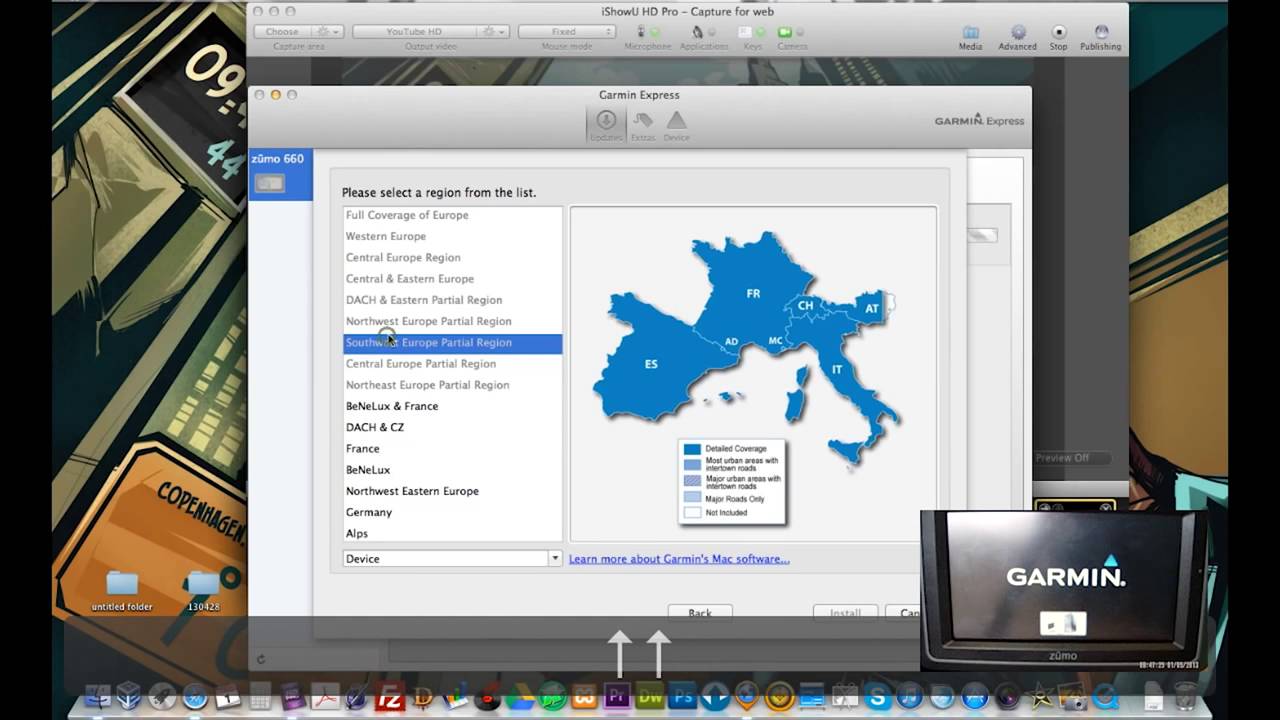The width and height of the screenshot is (1280, 720).
Task: Stop the iShowU recording
Action: click(x=1059, y=38)
